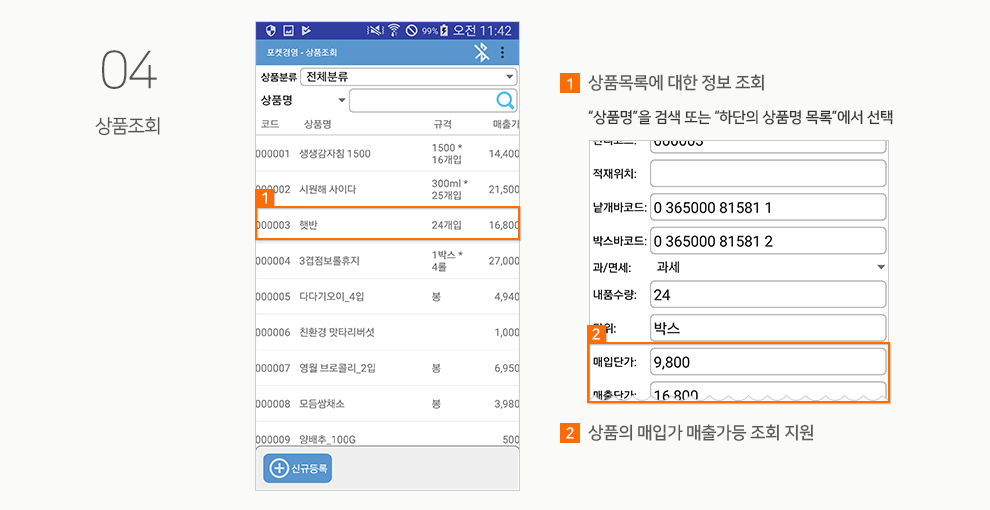Viewport: 990px width, 510px height.
Task: Tap the clock showing 오전 11:42
Action: (482, 30)
